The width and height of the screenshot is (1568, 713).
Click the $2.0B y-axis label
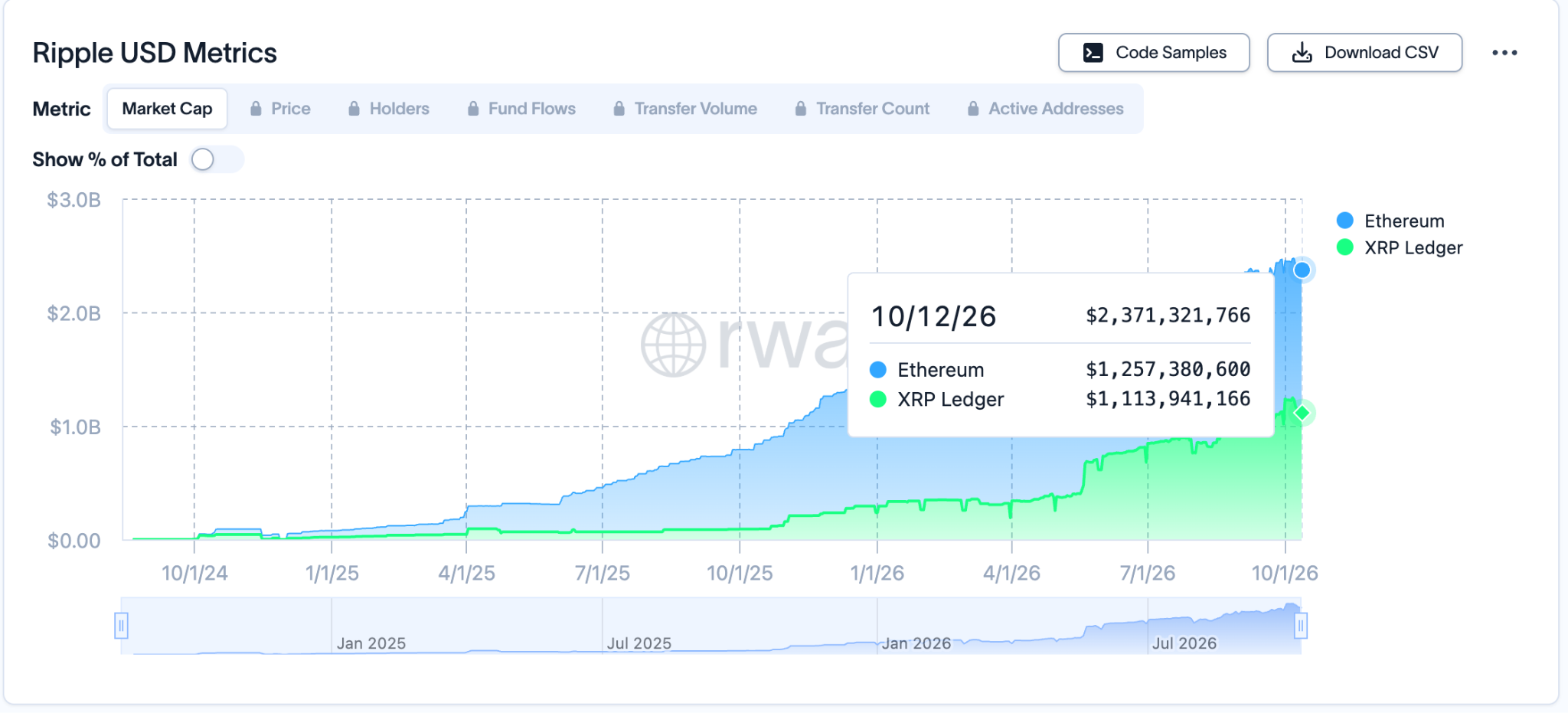(73, 313)
